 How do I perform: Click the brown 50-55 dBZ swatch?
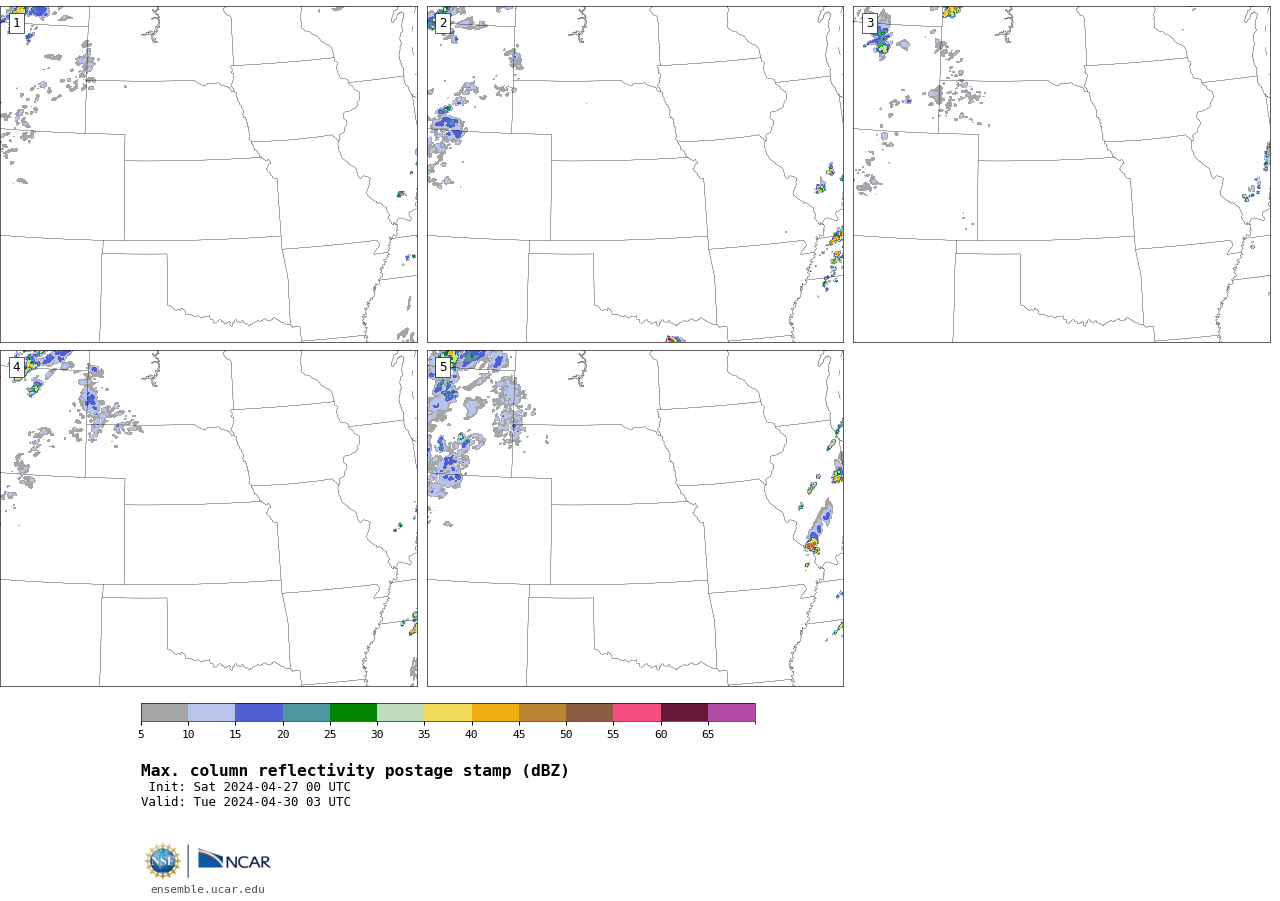tap(589, 712)
